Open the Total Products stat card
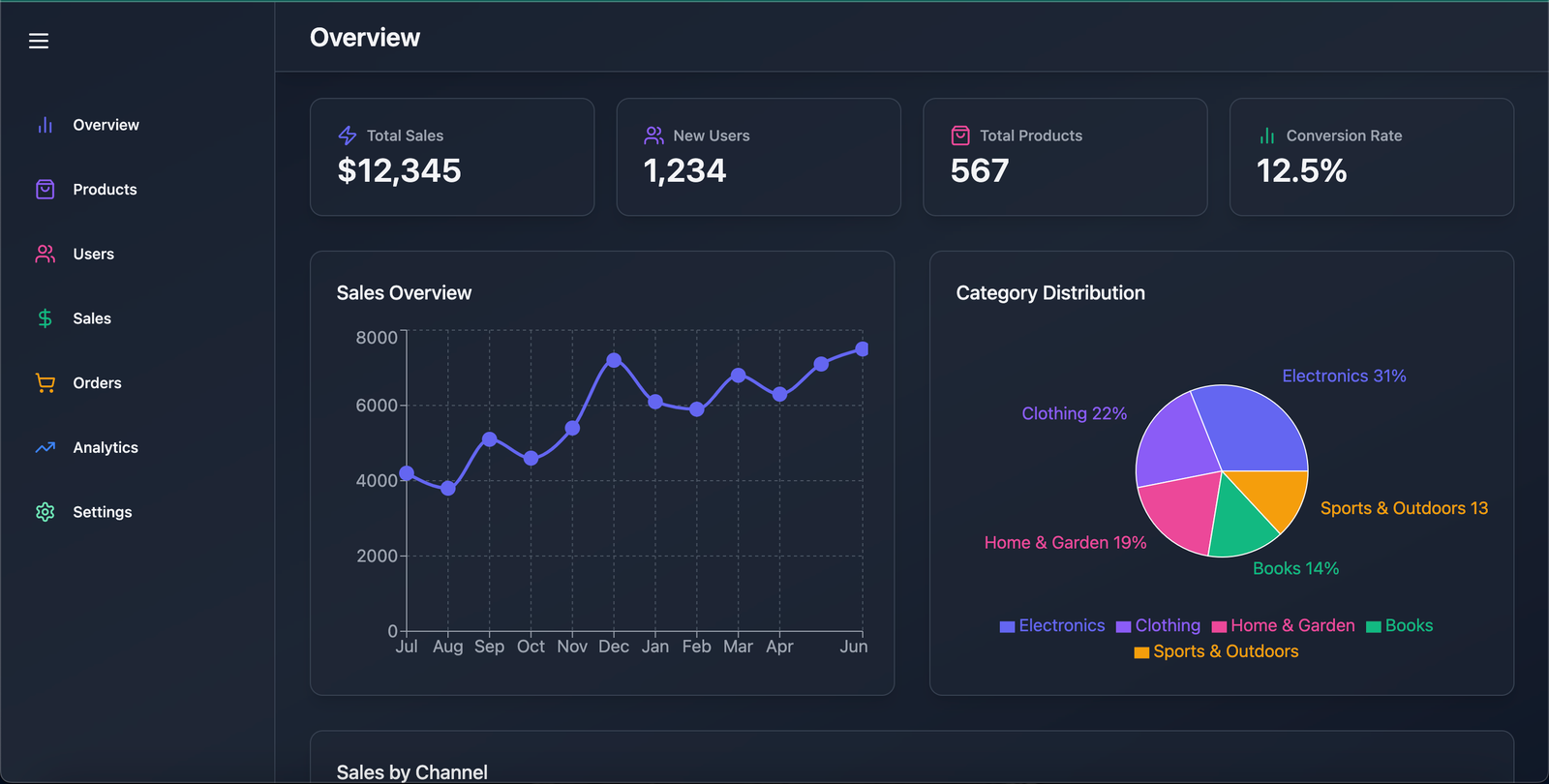The height and width of the screenshot is (784, 1549). pos(1065,157)
